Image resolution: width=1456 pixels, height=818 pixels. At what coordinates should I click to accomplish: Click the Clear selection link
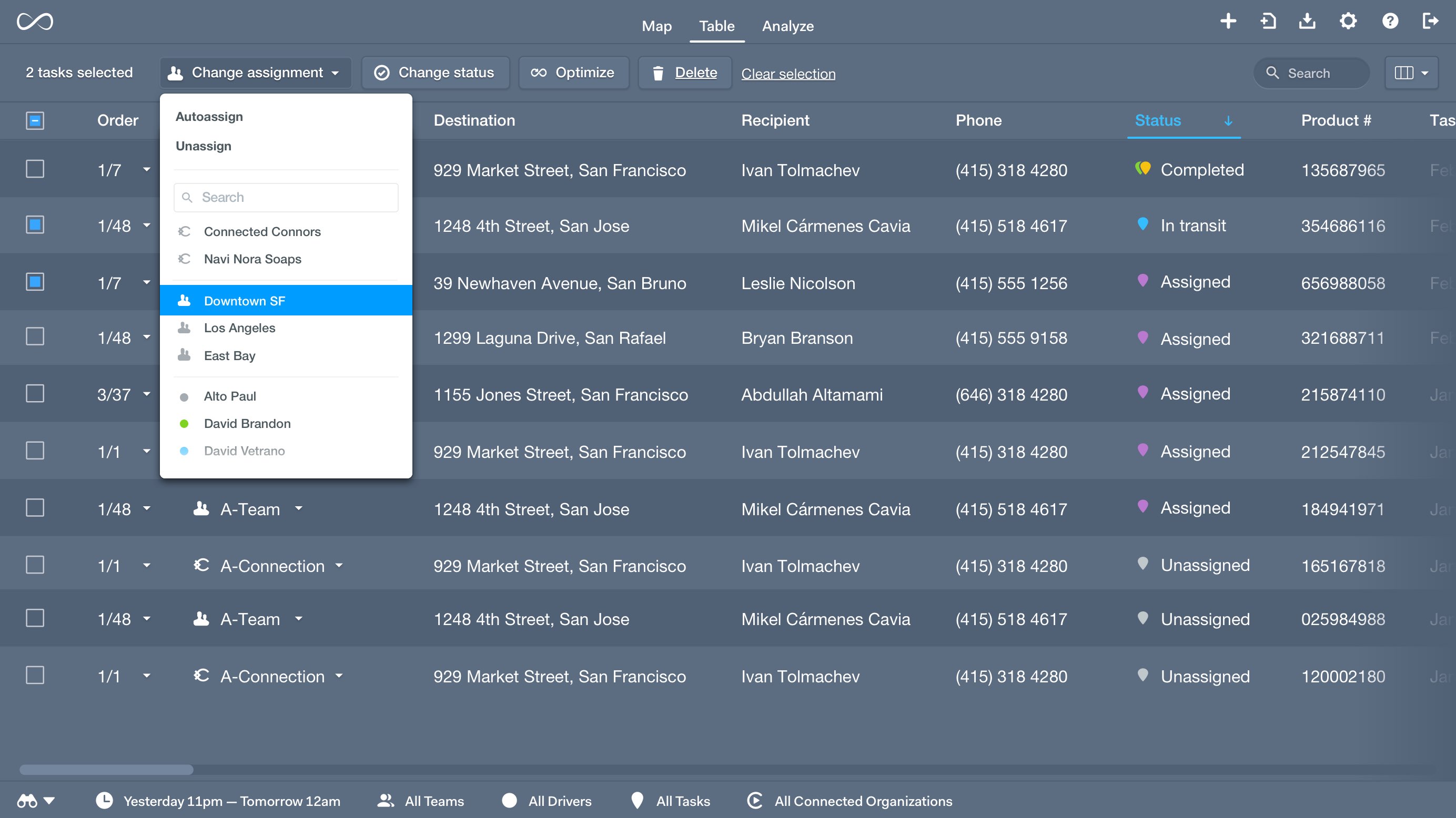point(788,74)
